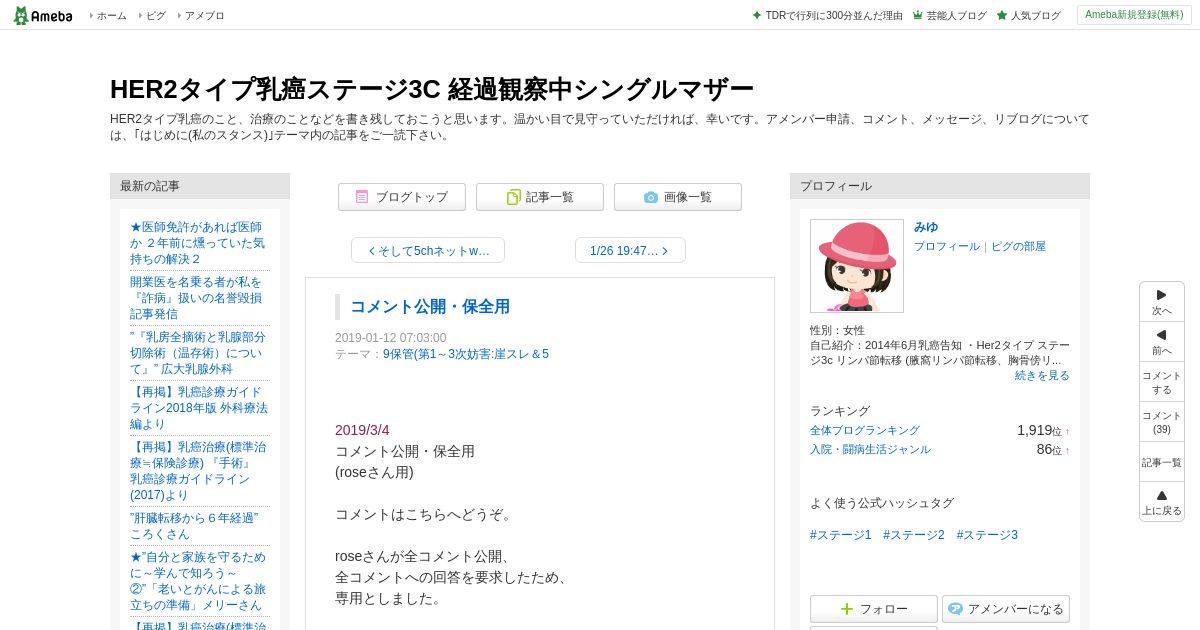Click hashtag #ステージ3

point(987,535)
